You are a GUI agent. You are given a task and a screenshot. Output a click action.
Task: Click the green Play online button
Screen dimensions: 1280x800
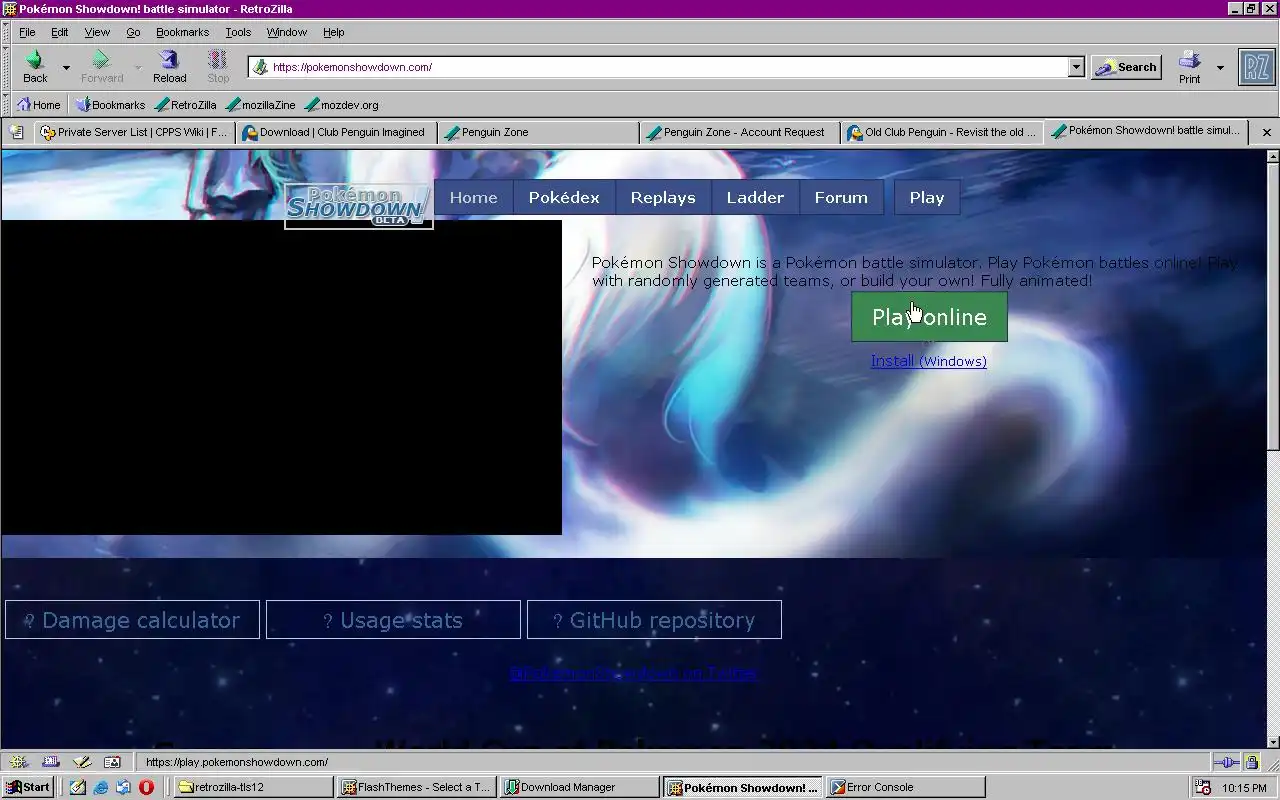pyautogui.click(x=929, y=317)
